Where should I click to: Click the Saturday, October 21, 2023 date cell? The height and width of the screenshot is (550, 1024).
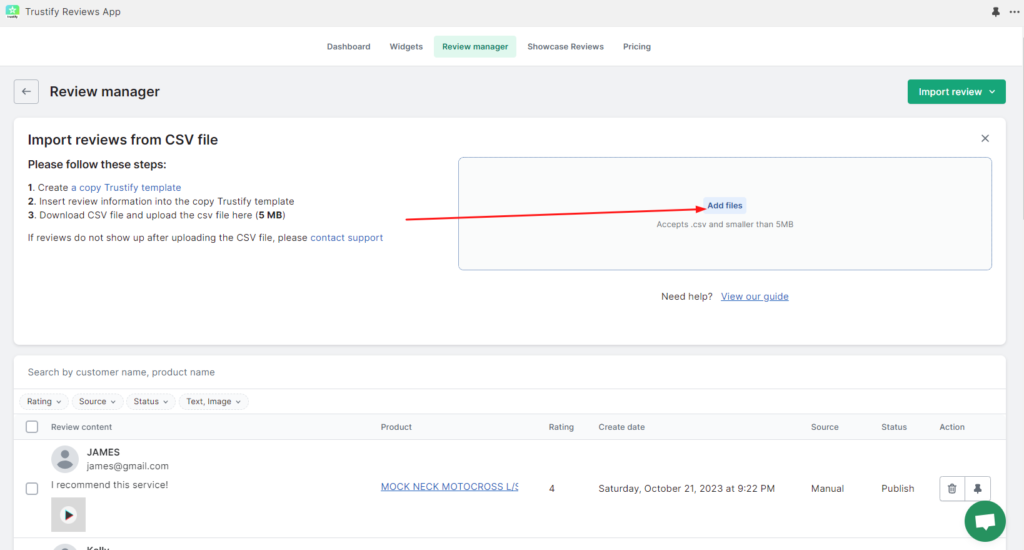point(686,489)
